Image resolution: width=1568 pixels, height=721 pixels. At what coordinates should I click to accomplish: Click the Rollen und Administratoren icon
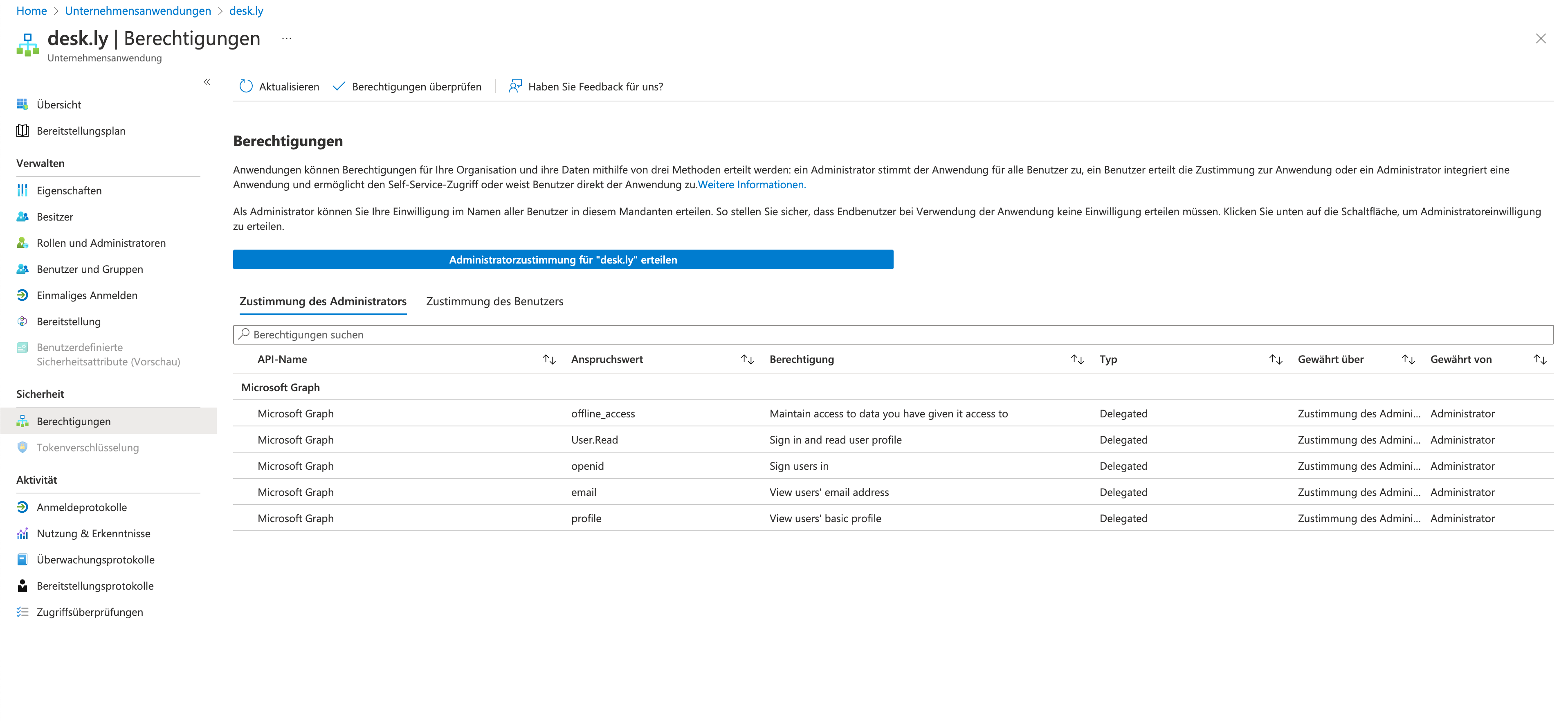pos(22,242)
